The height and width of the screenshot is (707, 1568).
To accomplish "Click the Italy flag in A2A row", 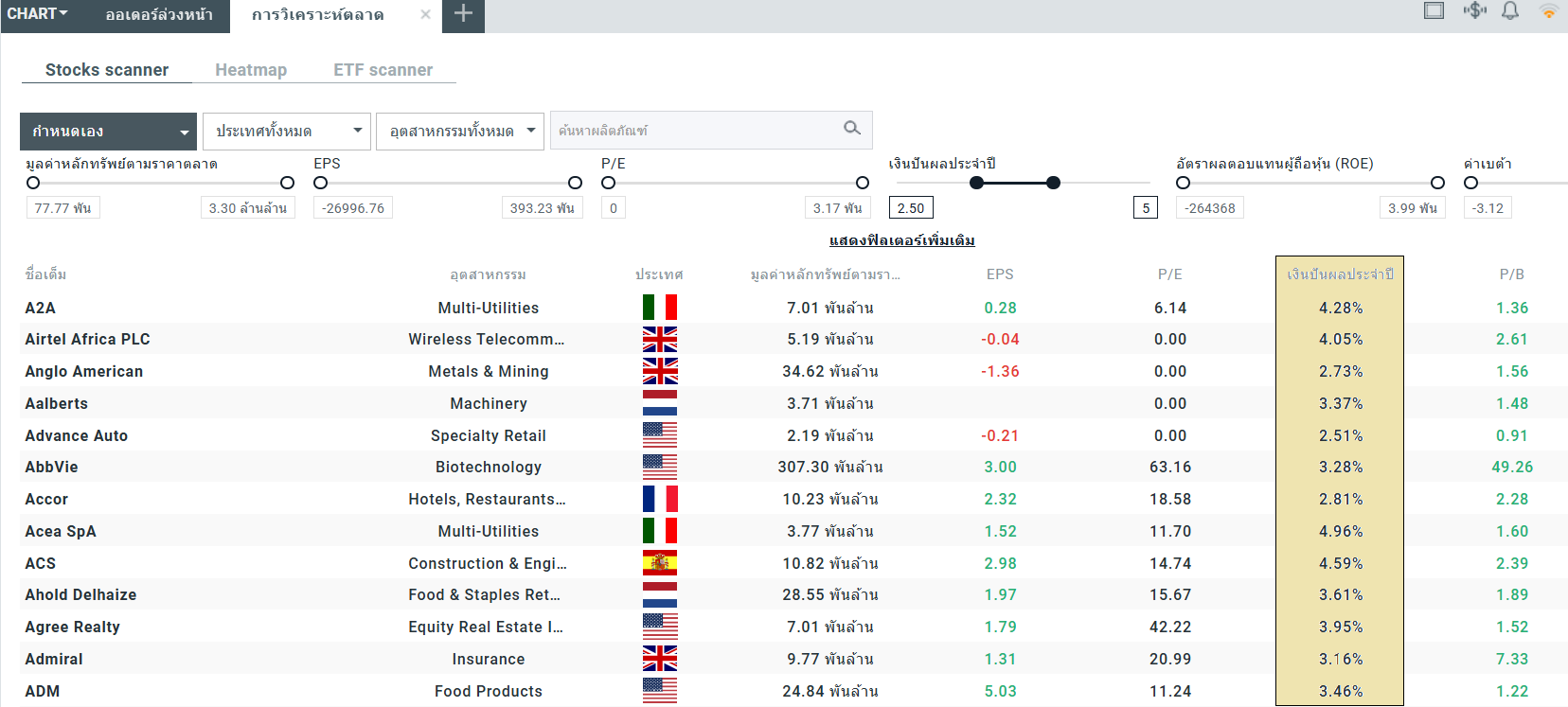I will click(x=659, y=308).
